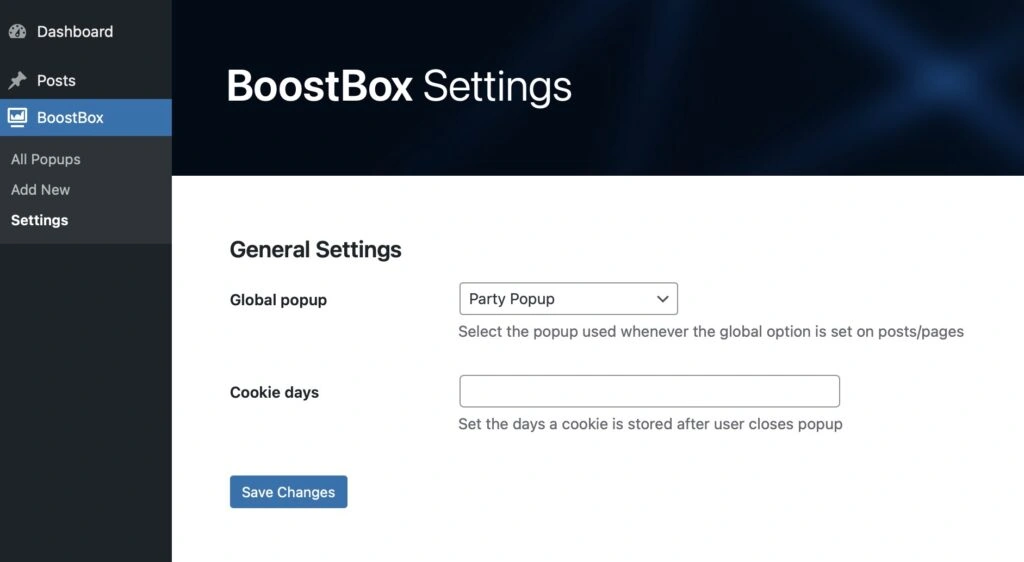This screenshot has height=562, width=1024.
Task: Open the Dashboard menu item
Action: [74, 31]
